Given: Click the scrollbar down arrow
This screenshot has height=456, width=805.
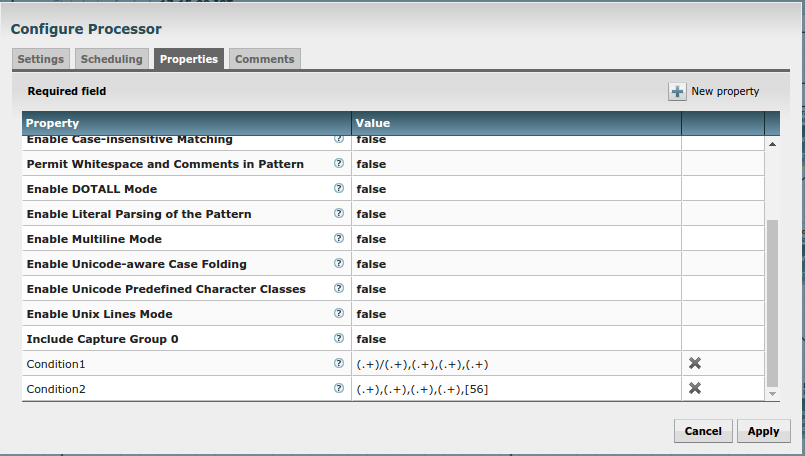Looking at the screenshot, I should (771, 394).
